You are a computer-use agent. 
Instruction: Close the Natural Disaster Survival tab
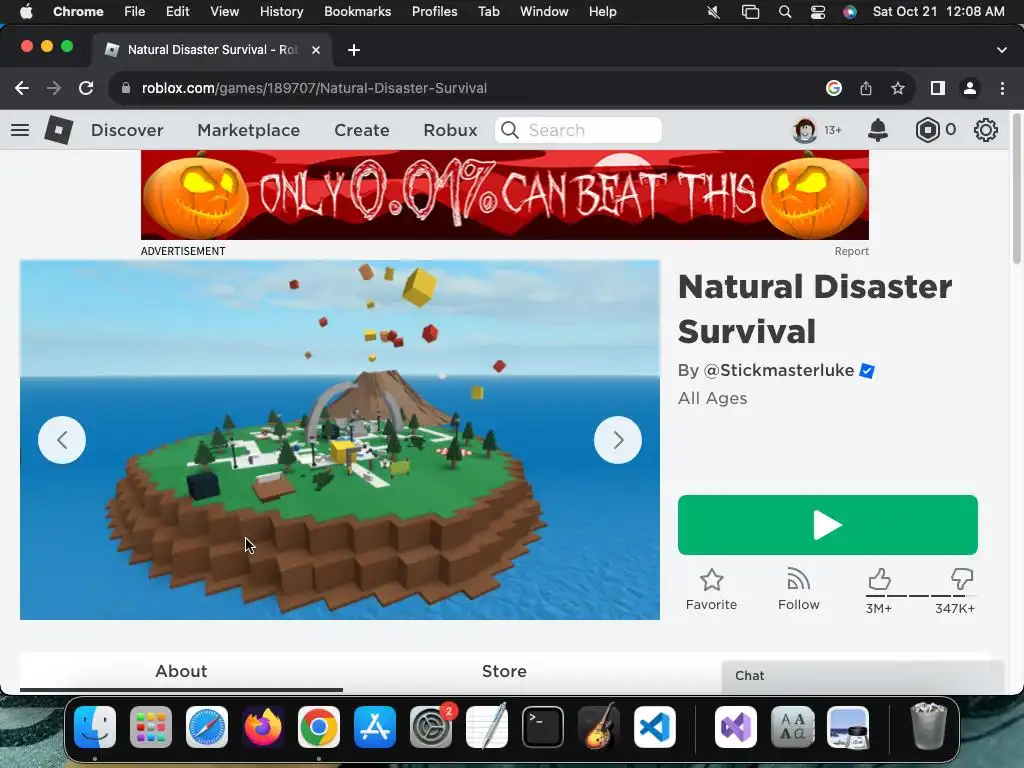point(315,50)
